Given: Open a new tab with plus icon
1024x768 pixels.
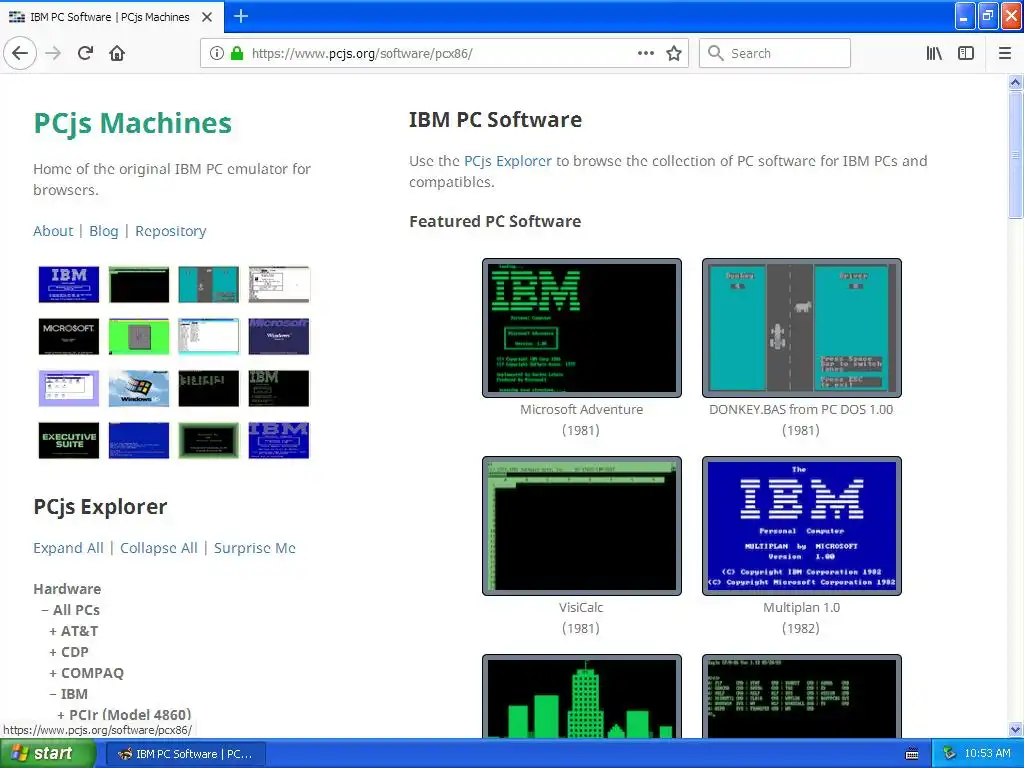Looking at the screenshot, I should point(241,16).
